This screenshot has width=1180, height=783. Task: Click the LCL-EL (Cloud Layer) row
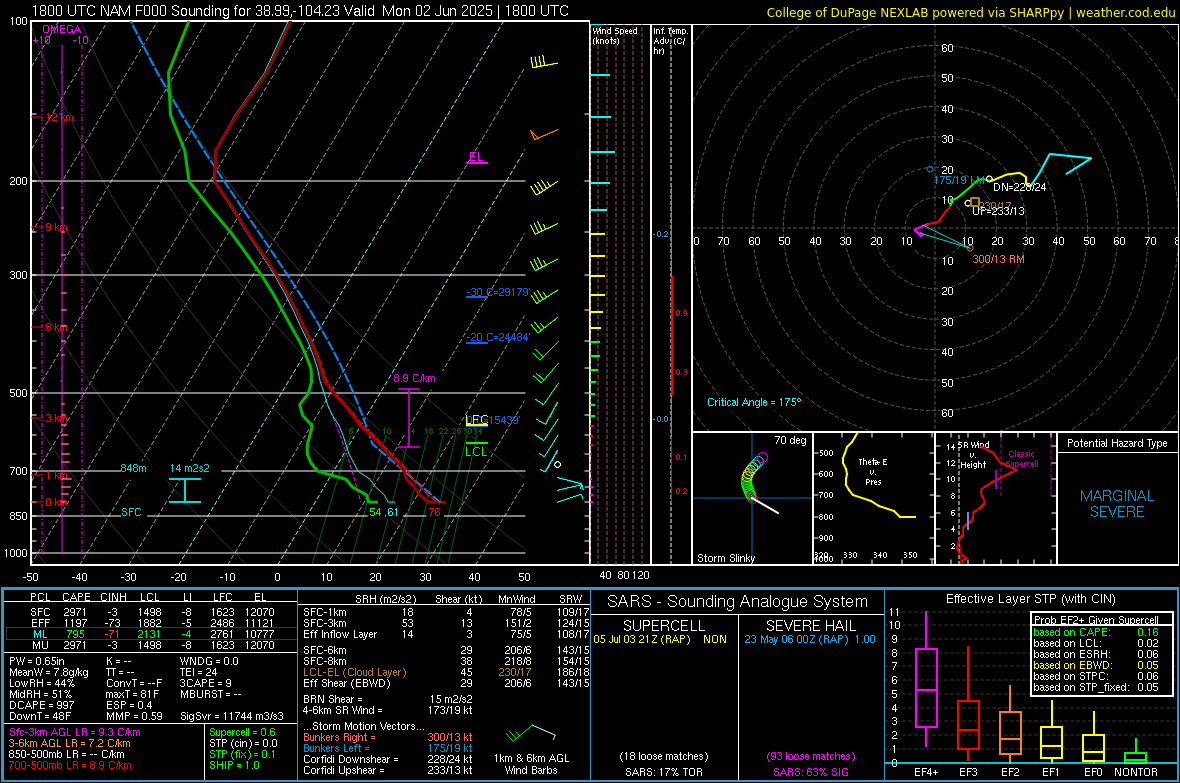click(446, 672)
